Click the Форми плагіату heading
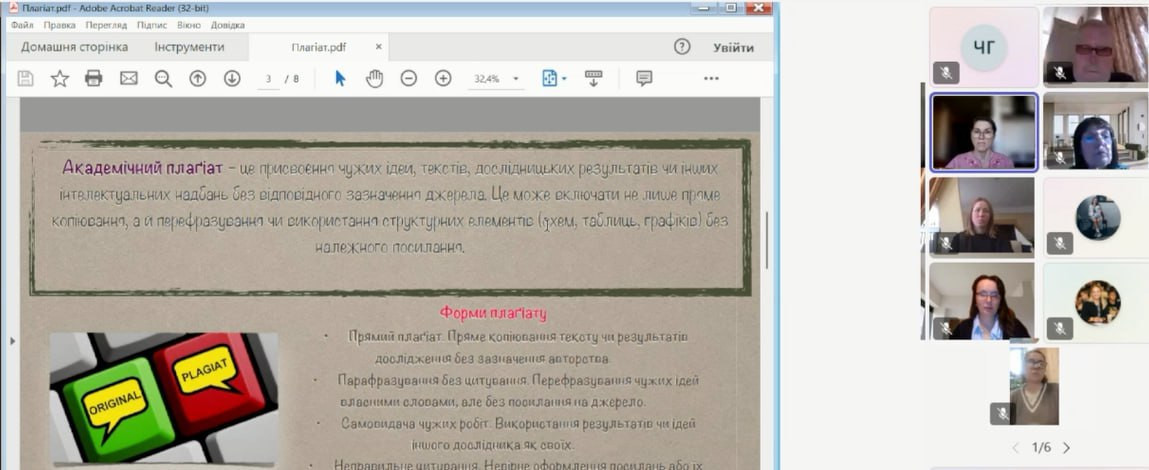 pos(493,313)
